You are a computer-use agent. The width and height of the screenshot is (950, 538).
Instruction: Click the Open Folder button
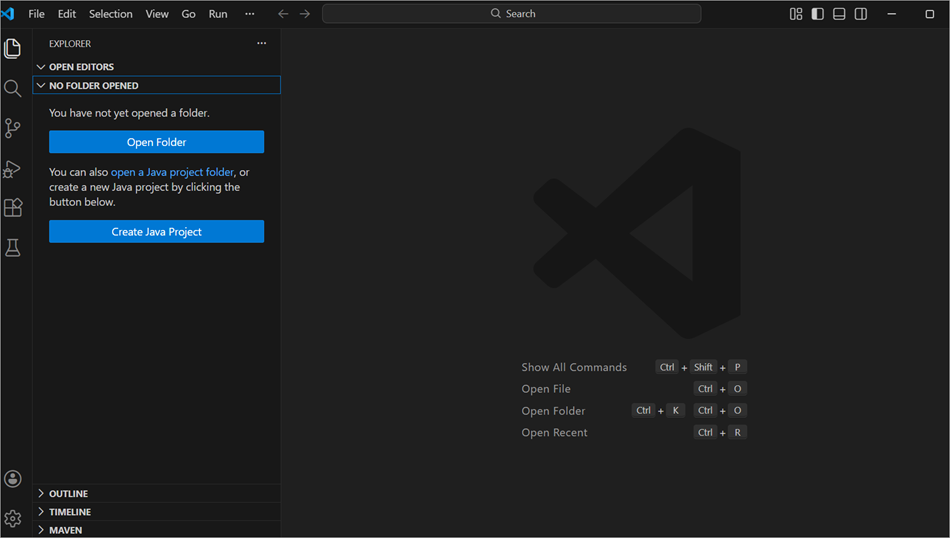pyautogui.click(x=156, y=142)
